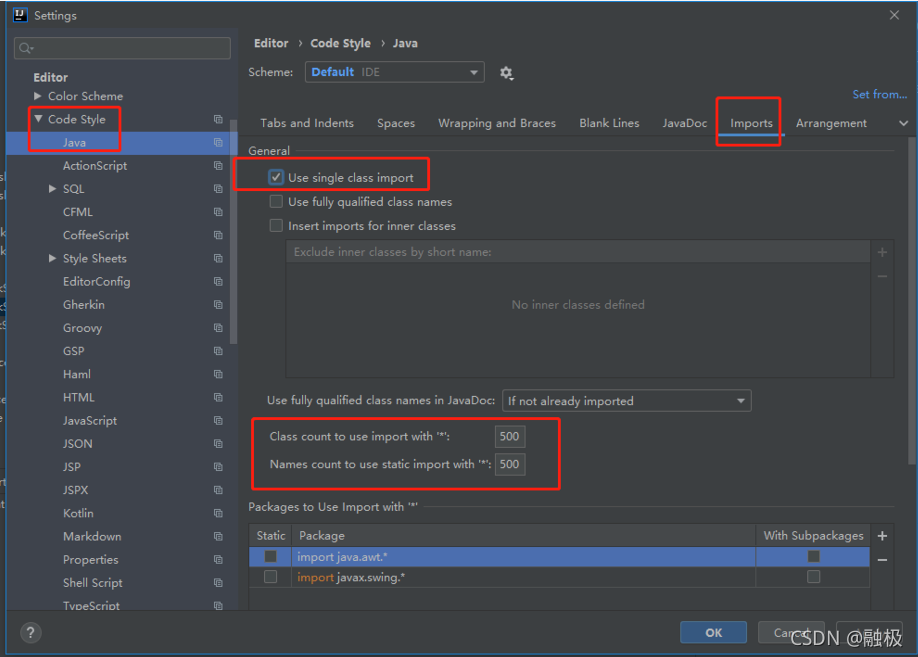
Task: Select Kotlin in the Code Style tree
Action: (x=78, y=514)
